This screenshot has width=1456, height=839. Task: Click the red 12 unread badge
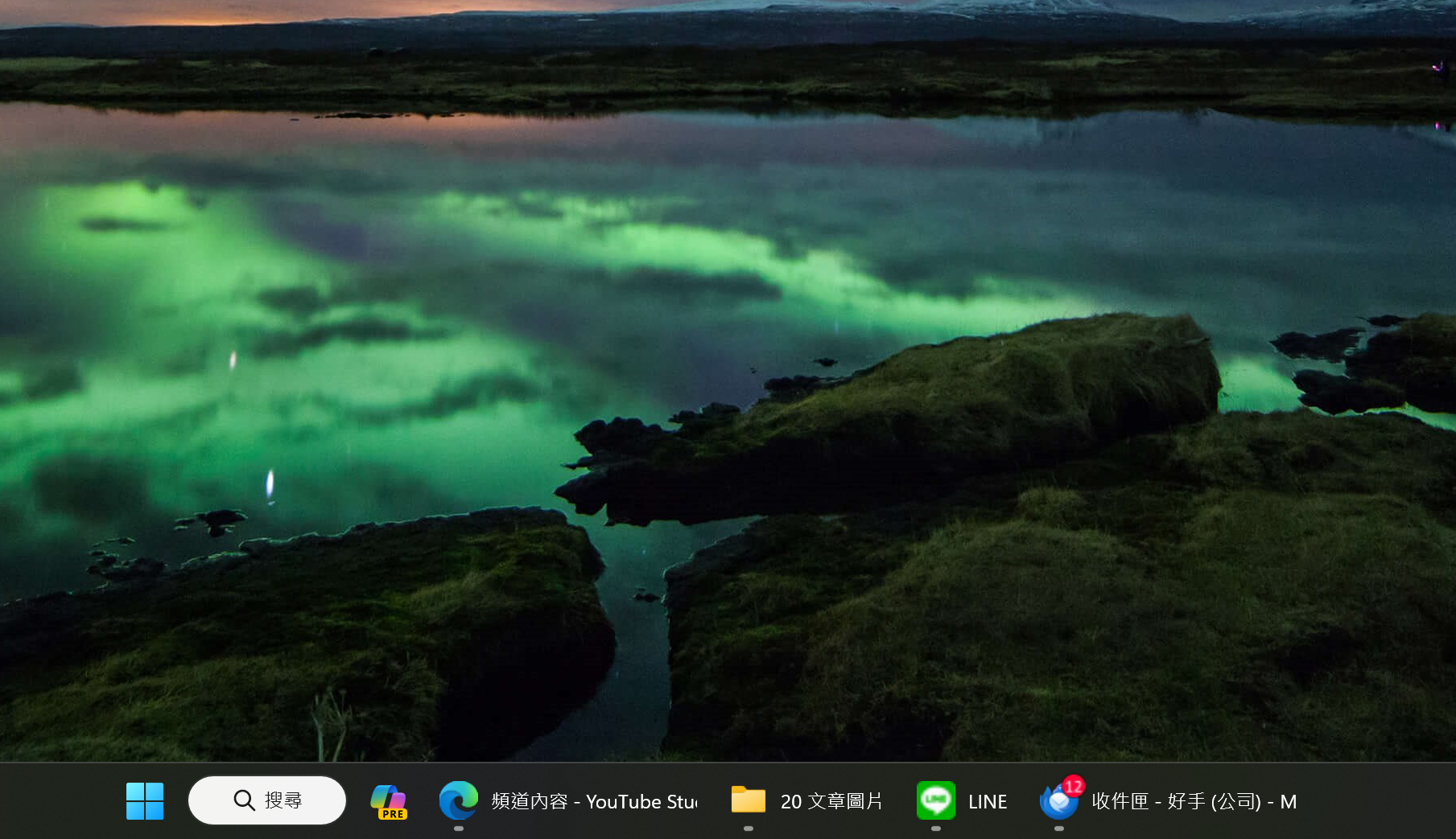pos(1073,786)
